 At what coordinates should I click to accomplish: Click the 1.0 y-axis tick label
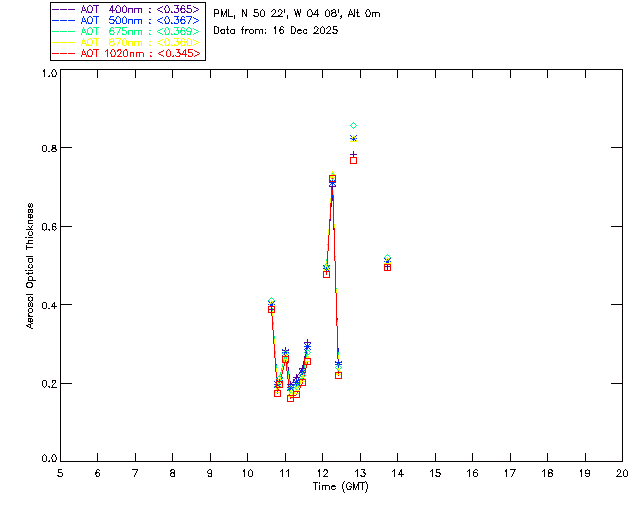coord(49,73)
